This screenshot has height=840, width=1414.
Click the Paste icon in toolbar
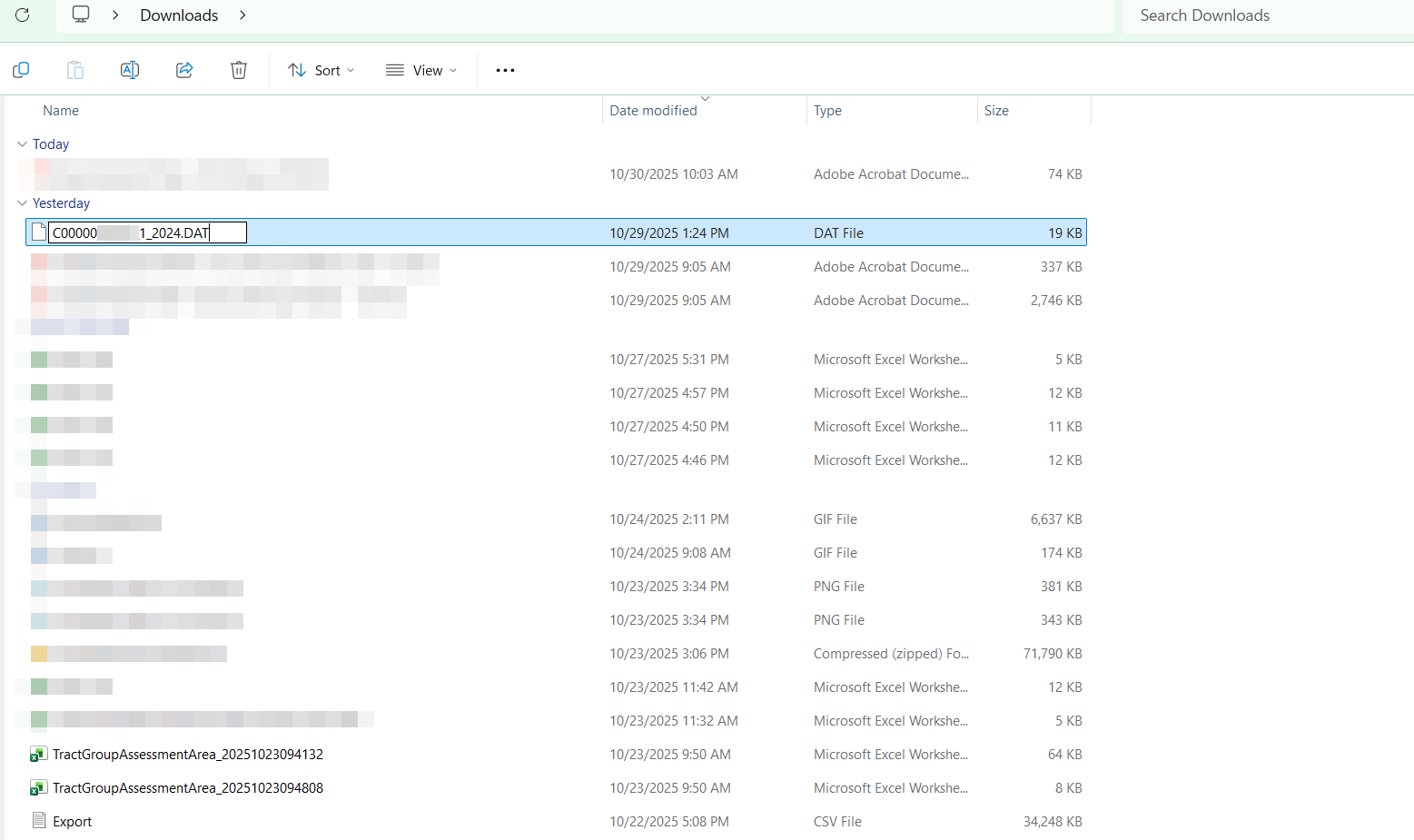[75, 70]
